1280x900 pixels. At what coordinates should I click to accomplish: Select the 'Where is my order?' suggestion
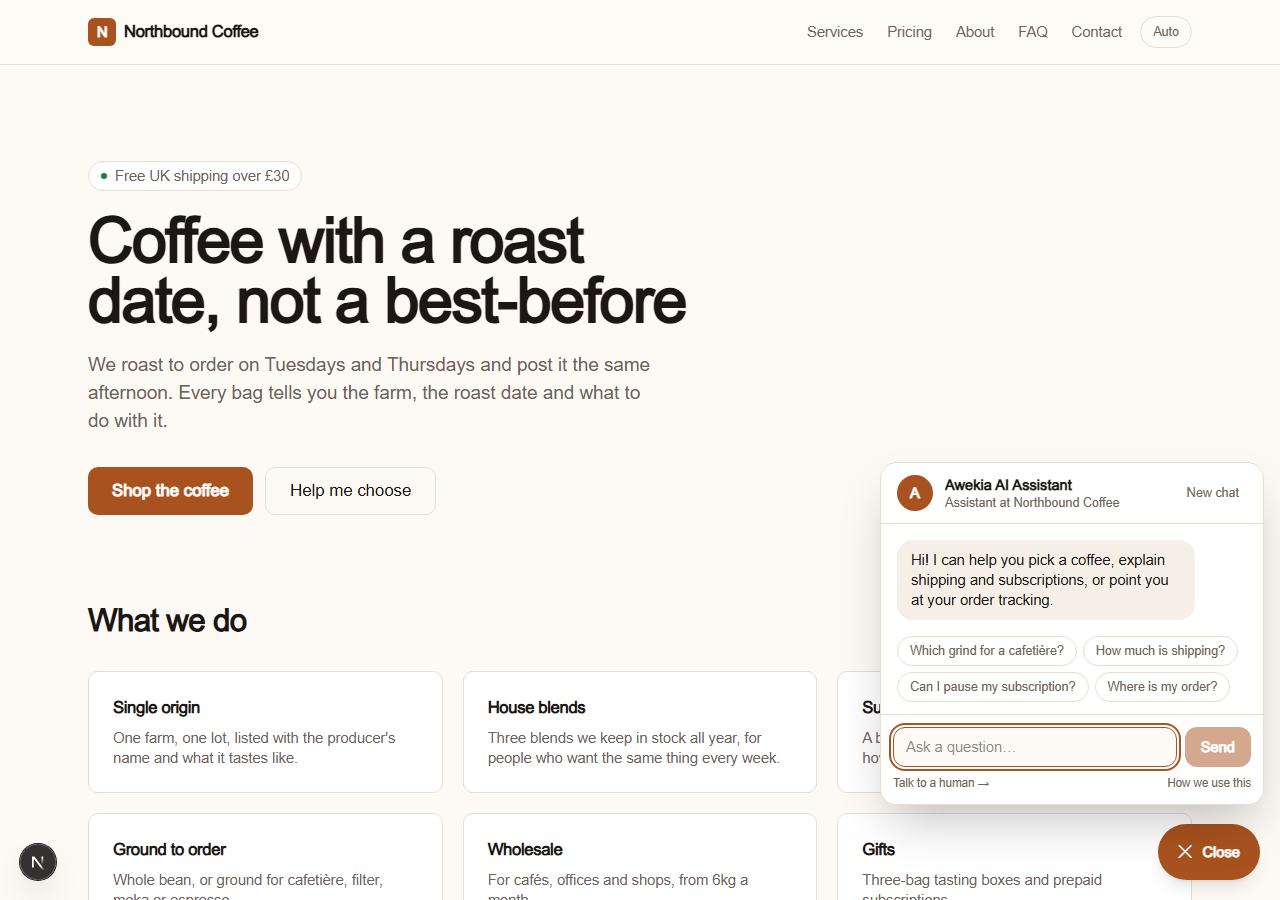[1162, 687]
